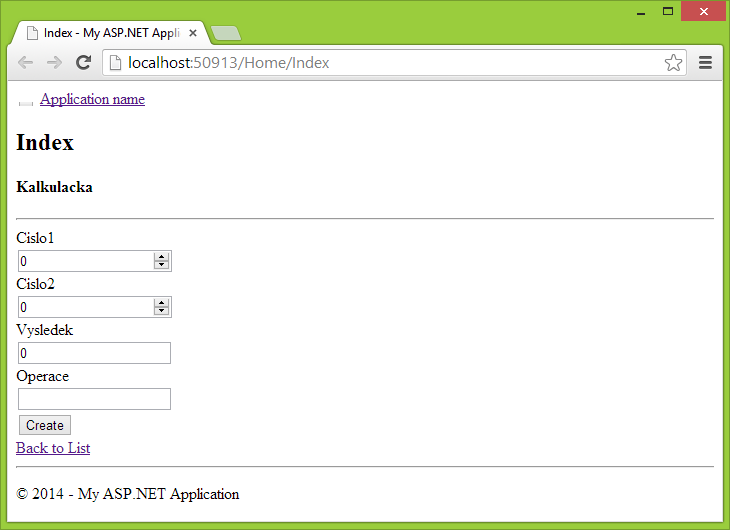The image size is (730, 530).
Task: Click the browser back arrow
Action: [x=26, y=62]
